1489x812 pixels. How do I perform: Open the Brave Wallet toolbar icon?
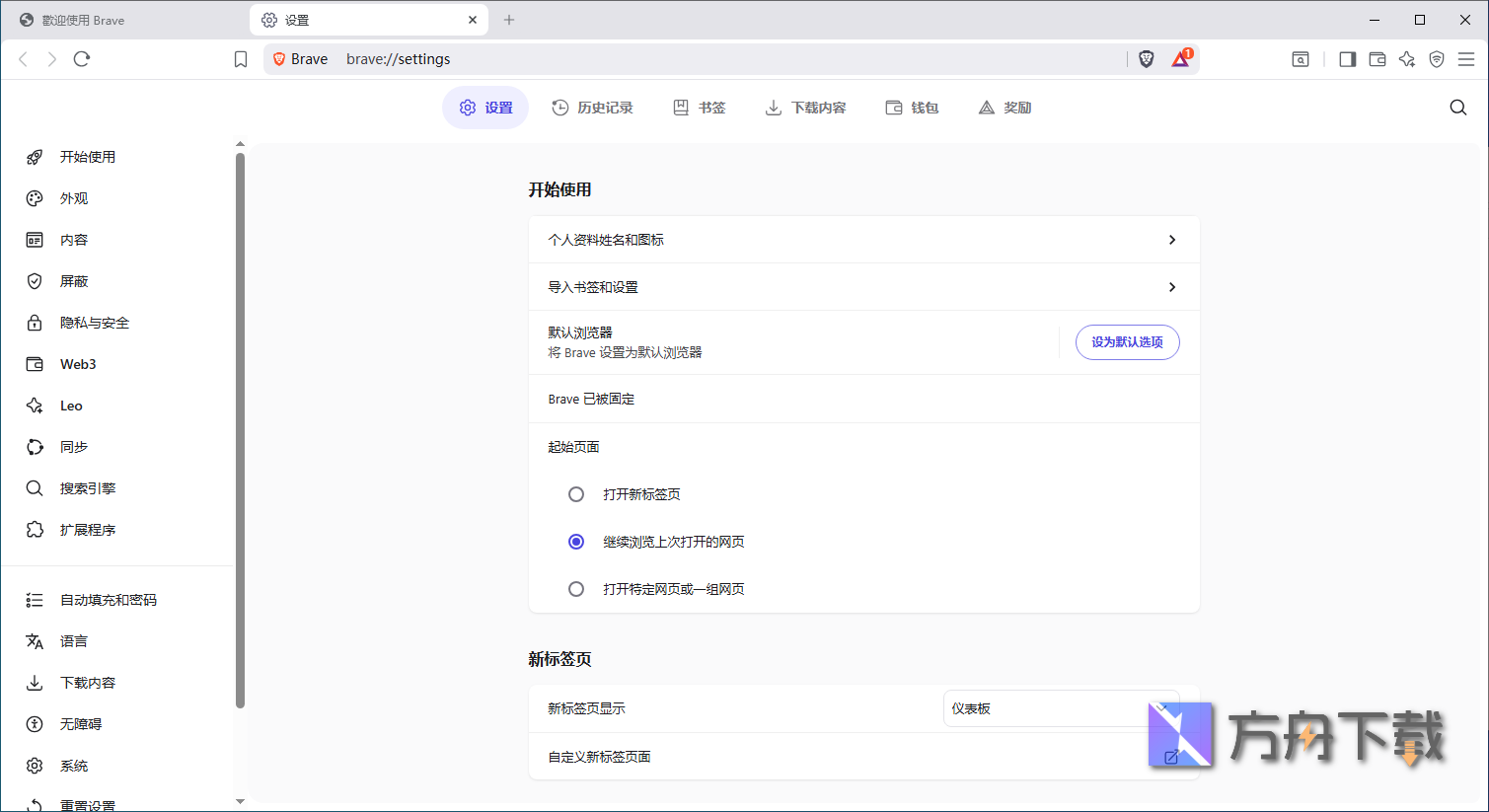pos(1377,59)
